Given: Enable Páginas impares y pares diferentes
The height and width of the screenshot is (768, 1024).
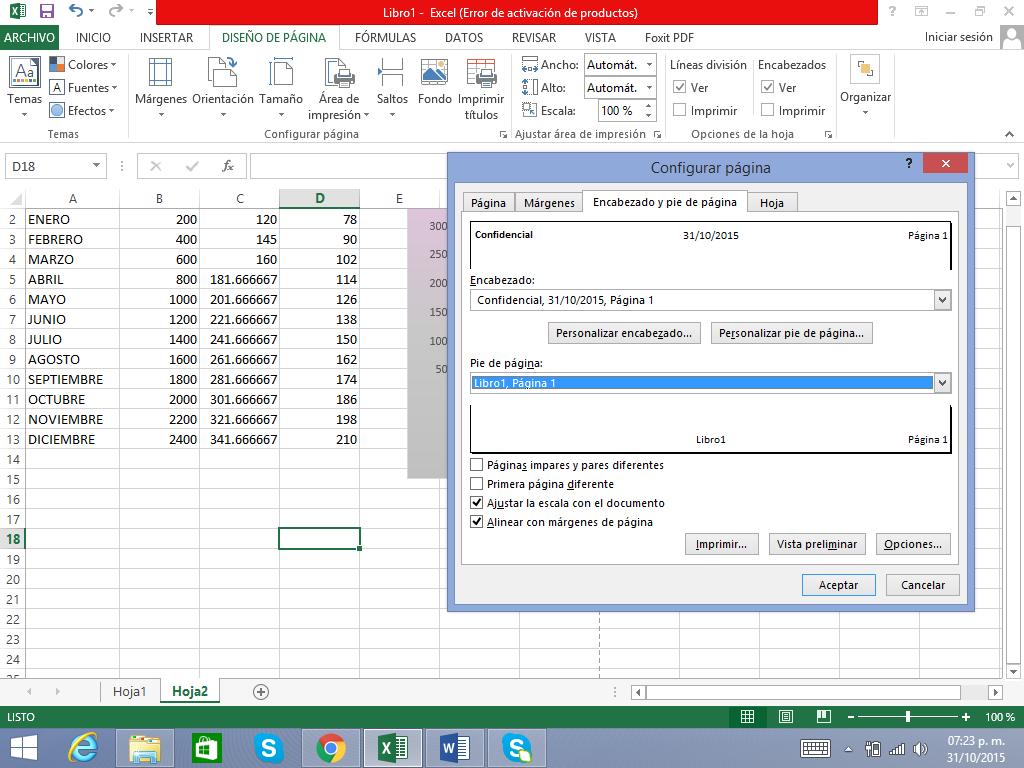Looking at the screenshot, I should (477, 465).
